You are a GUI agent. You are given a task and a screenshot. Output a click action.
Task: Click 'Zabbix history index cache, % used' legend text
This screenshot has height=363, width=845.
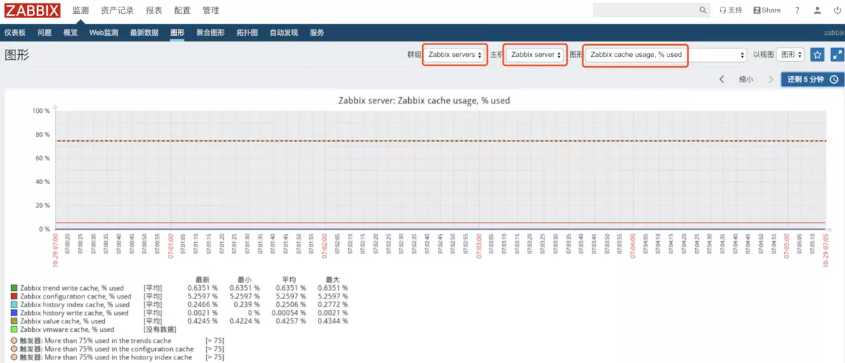point(75,304)
